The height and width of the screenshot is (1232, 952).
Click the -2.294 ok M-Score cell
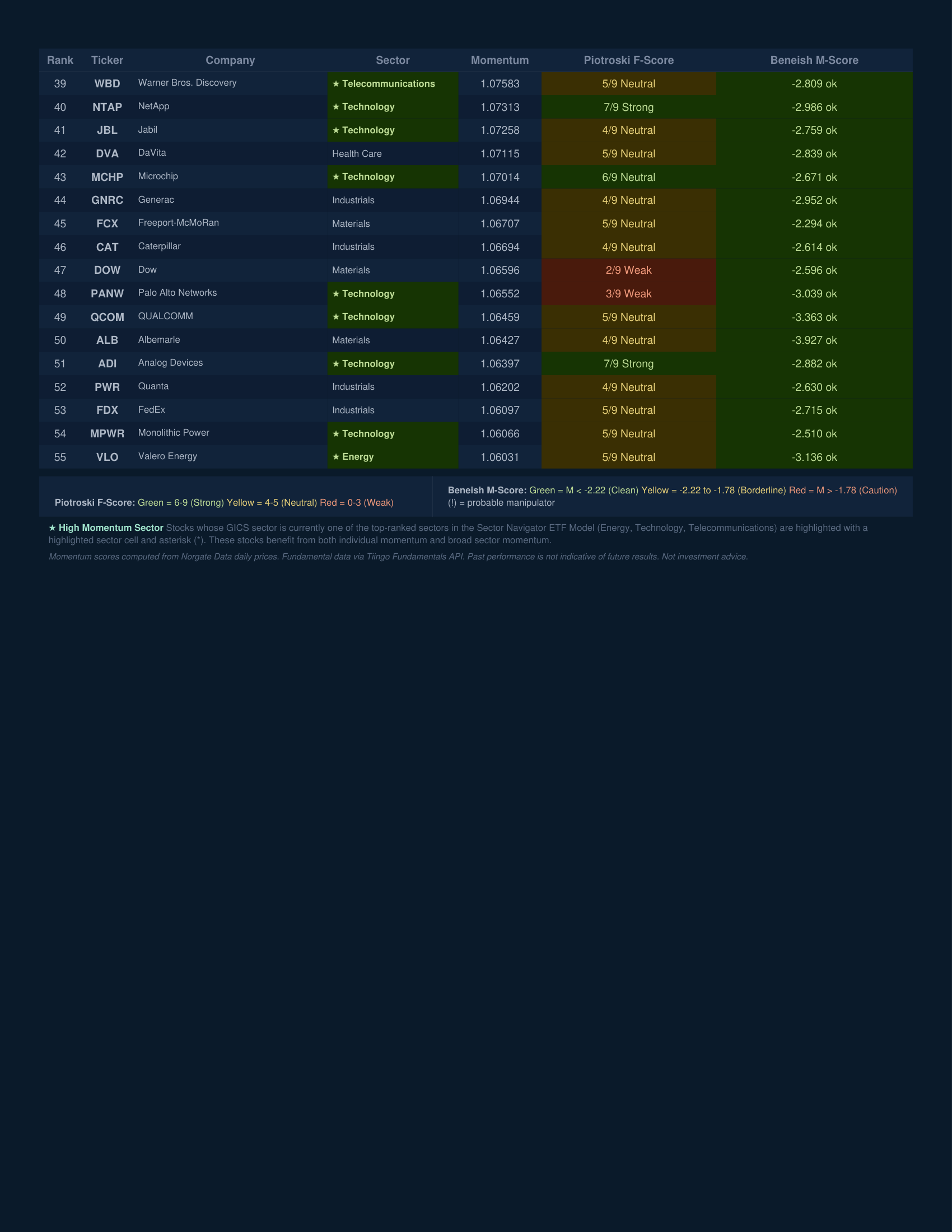(814, 223)
